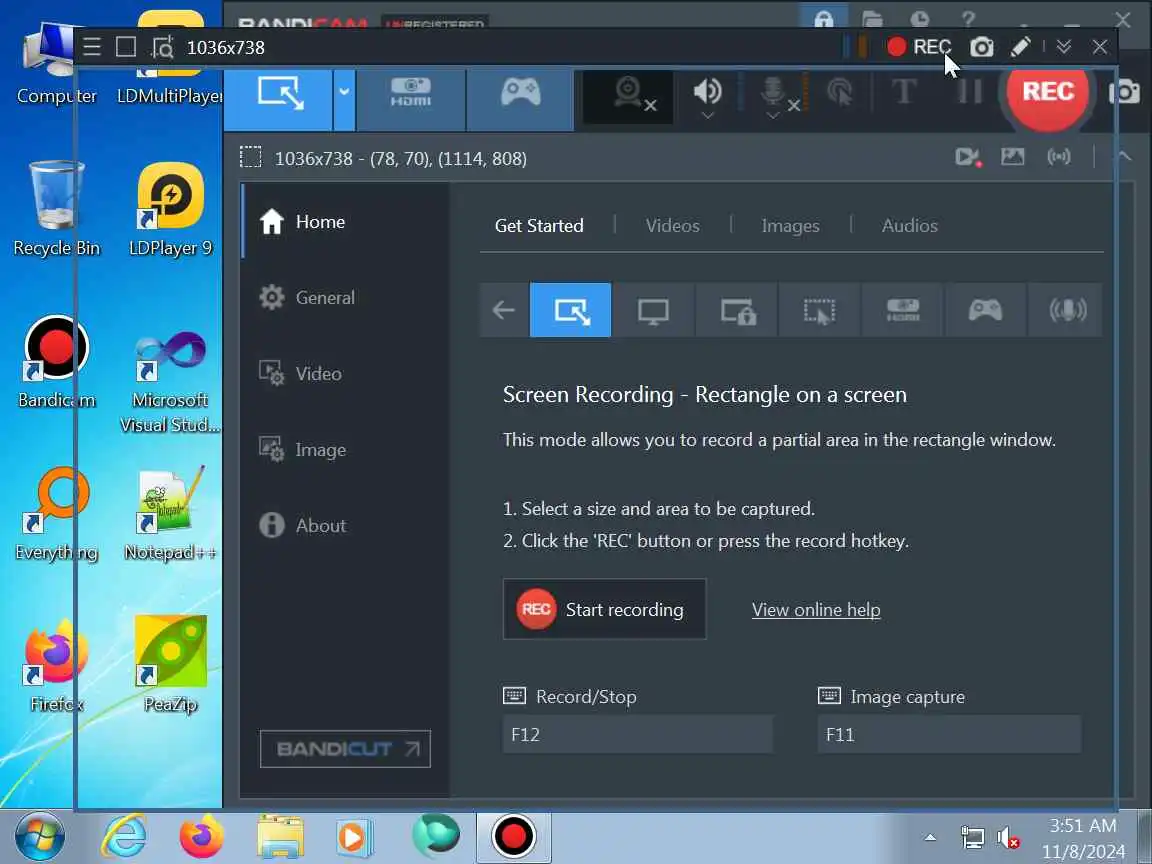This screenshot has height=864, width=1152.
Task: Click the video recording status icon
Action: 968,156
